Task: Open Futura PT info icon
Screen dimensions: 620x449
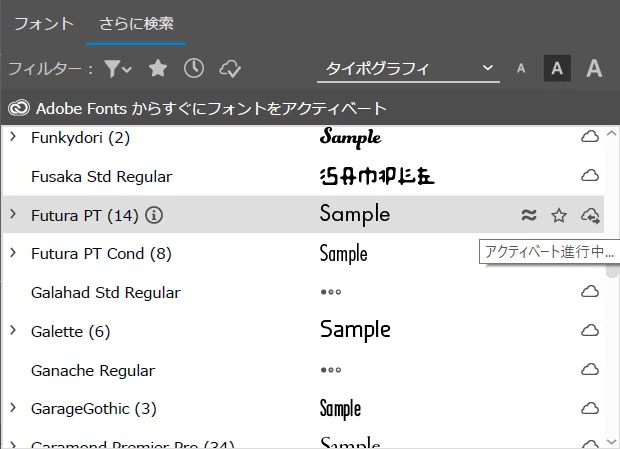Action: [x=154, y=215]
